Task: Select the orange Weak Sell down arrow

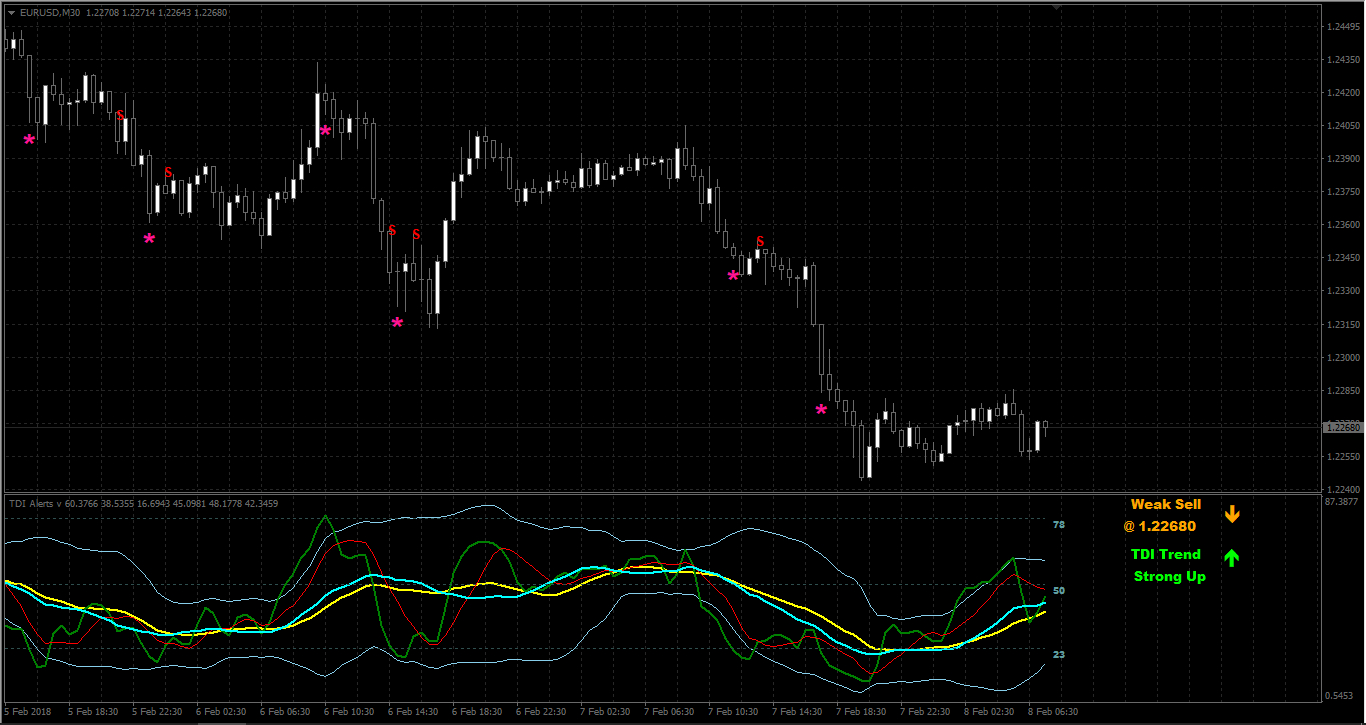Action: pos(1232,514)
